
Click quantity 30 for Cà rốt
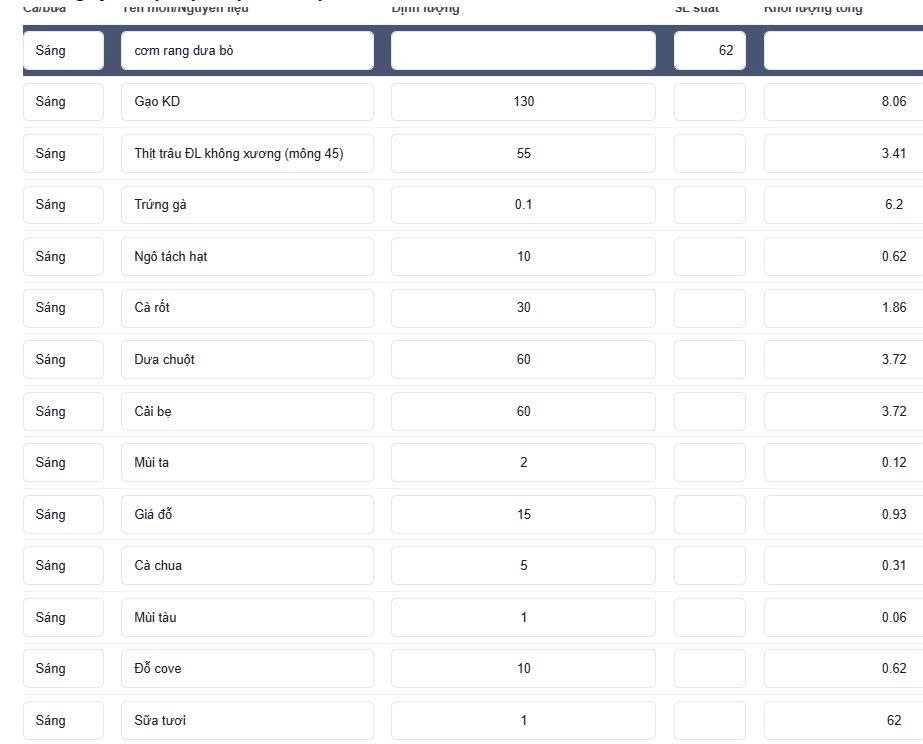click(x=523, y=308)
